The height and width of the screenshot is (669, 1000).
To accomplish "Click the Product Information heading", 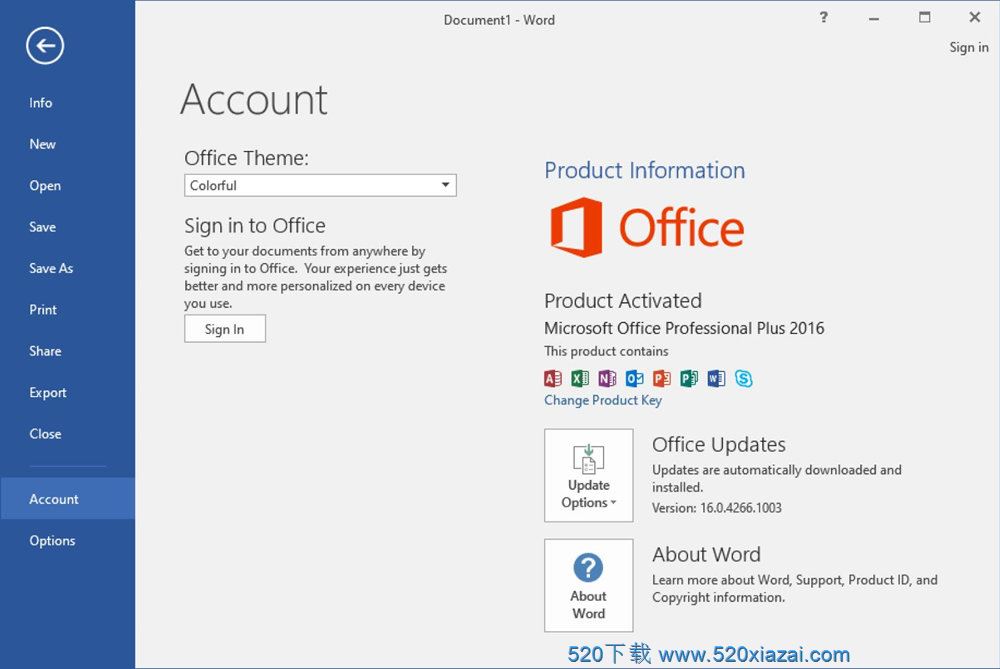I will [x=645, y=170].
